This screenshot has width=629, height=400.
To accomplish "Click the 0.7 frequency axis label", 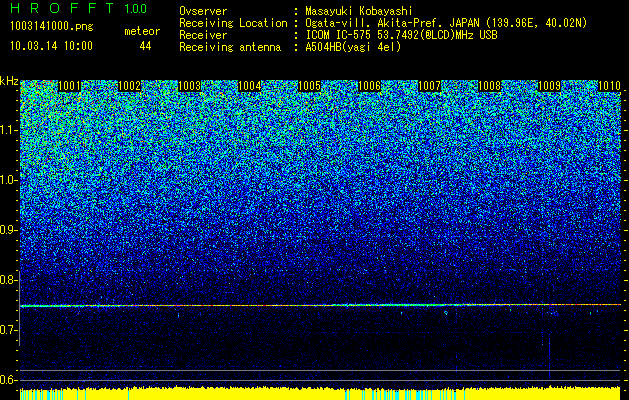I will tap(9, 330).
